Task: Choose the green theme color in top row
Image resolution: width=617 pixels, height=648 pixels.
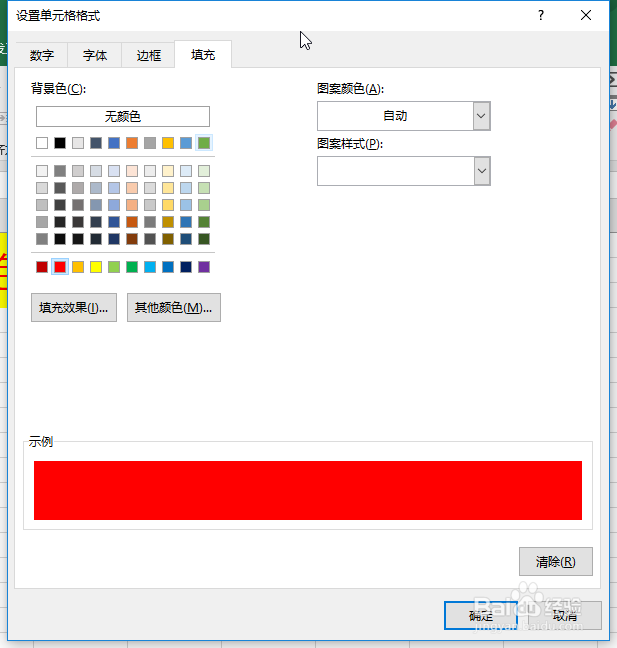Action: pyautogui.click(x=204, y=143)
